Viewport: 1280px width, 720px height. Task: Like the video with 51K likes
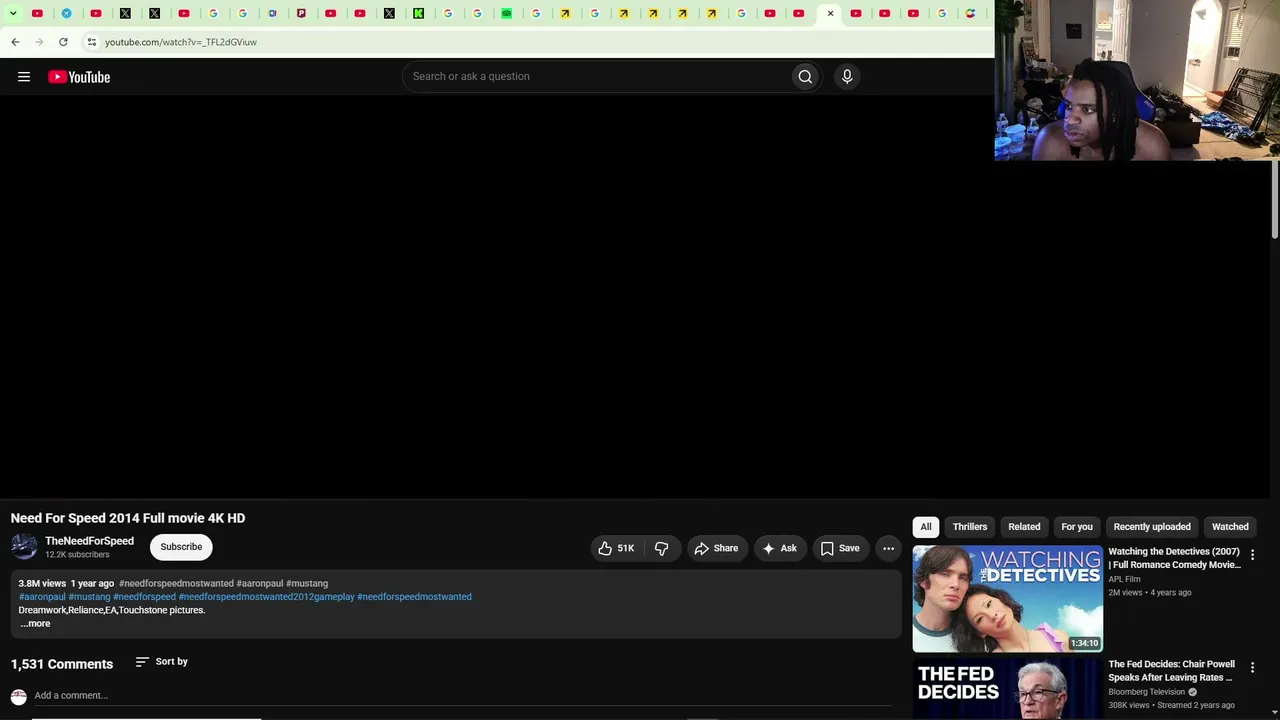616,548
